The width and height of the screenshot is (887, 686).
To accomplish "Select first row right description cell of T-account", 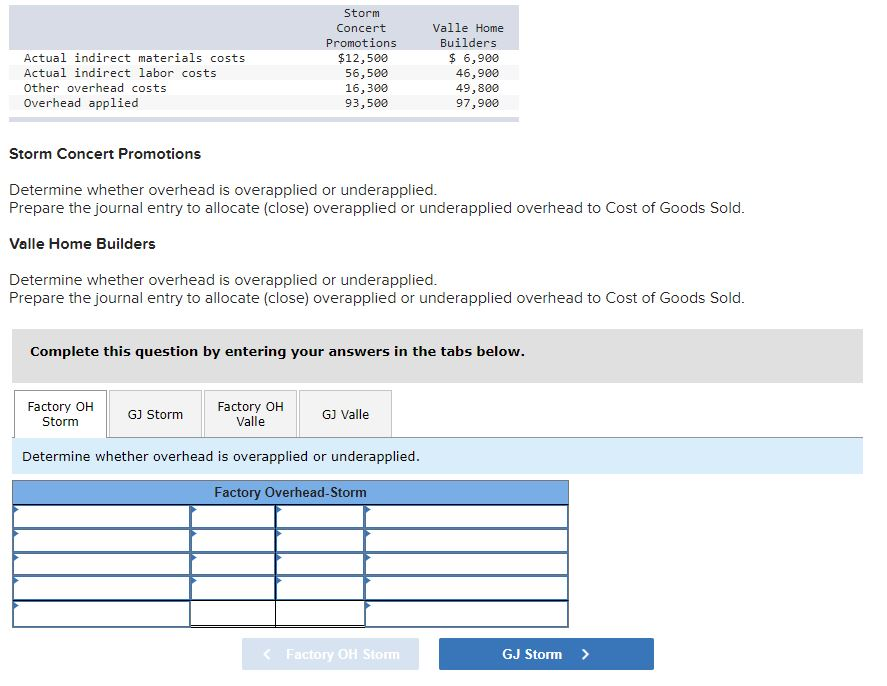I will coord(467,516).
